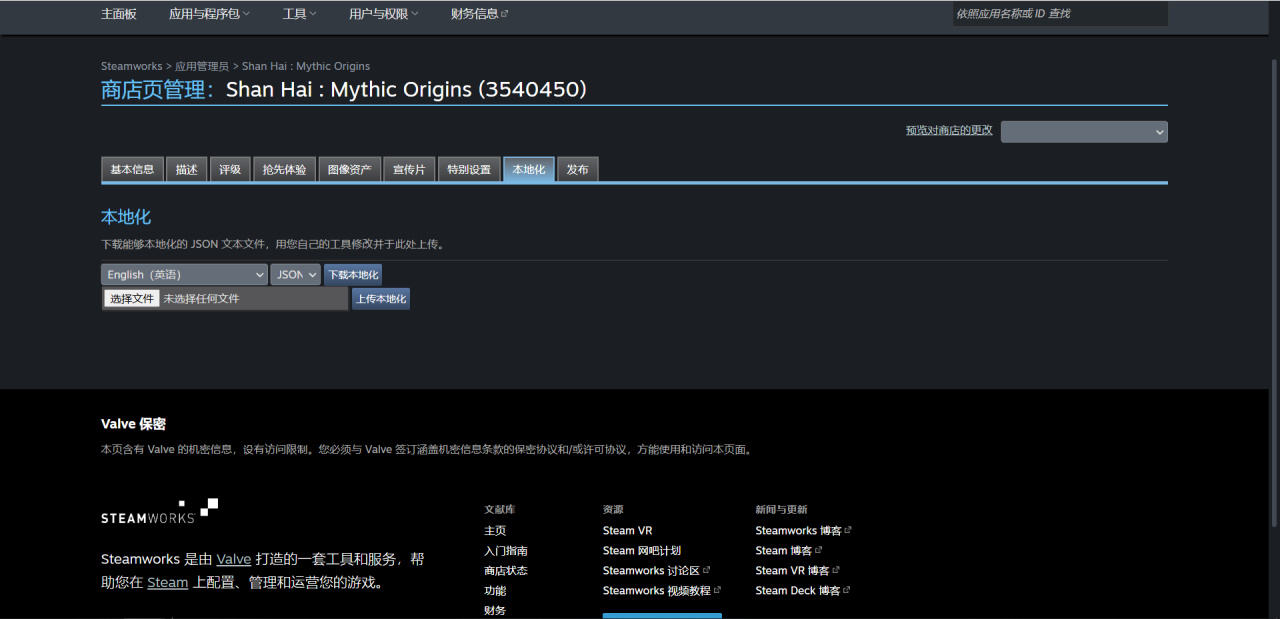This screenshot has height=619, width=1280.
Task: Click the 预览对商店的更改 label link
Action: pyautogui.click(x=949, y=130)
